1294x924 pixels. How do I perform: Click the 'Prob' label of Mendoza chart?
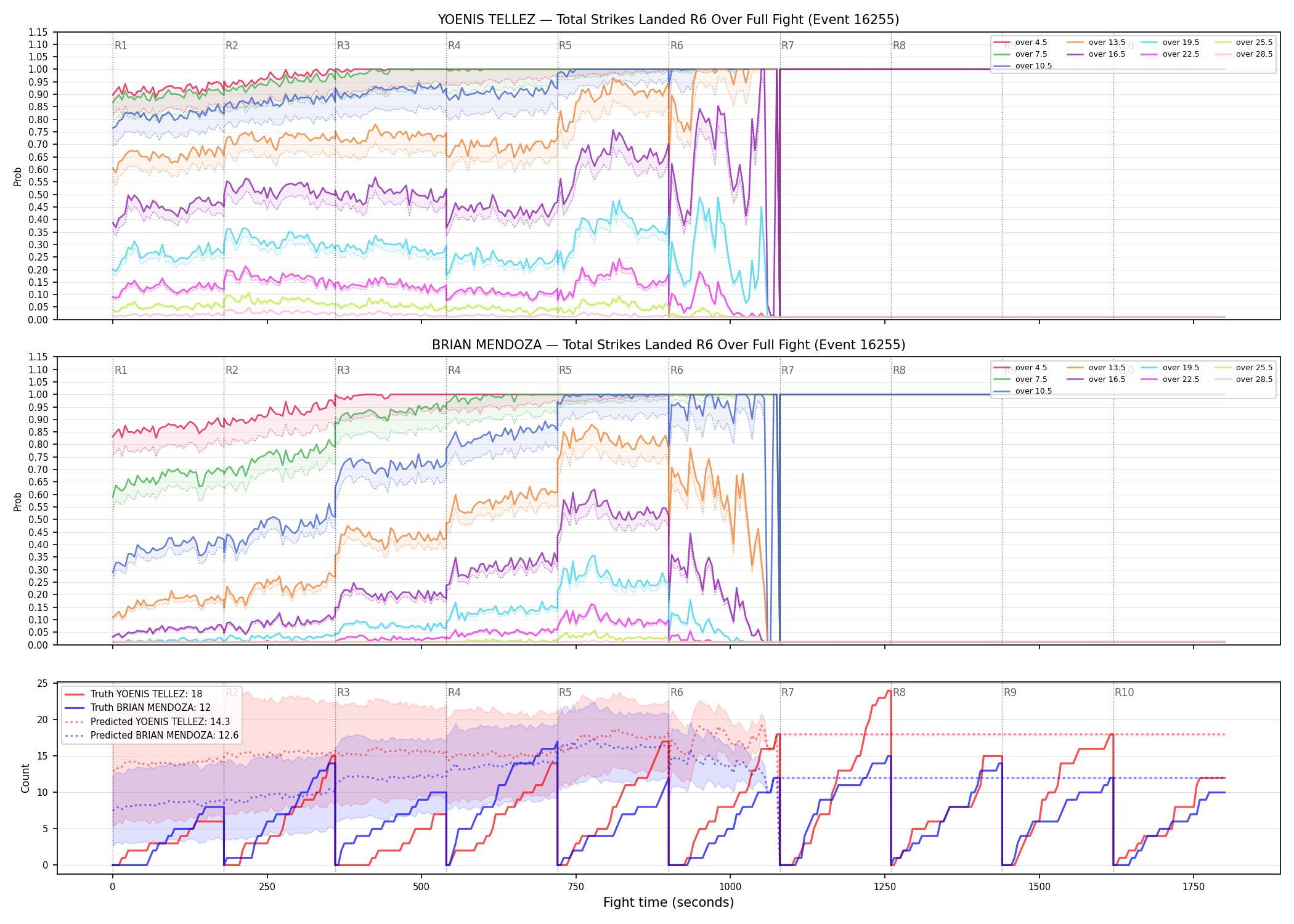coord(18,501)
